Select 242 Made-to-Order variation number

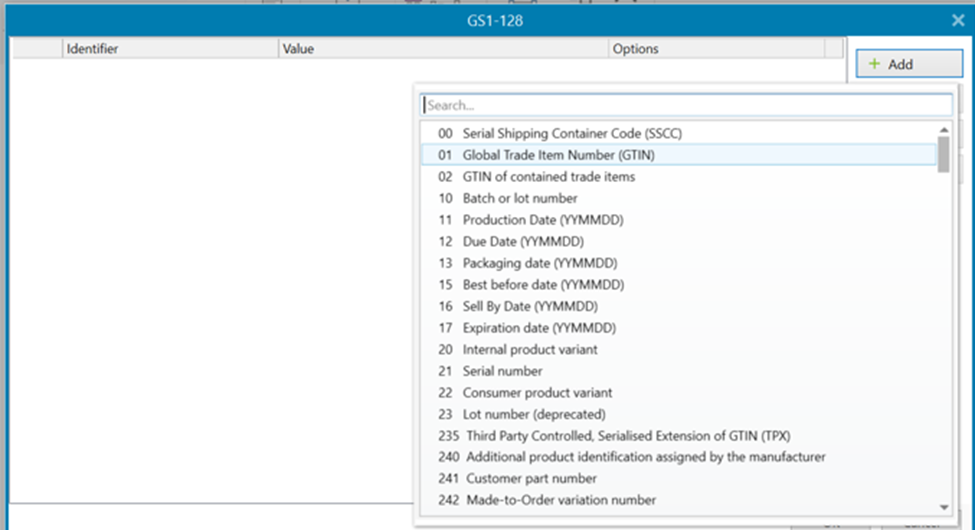coord(560,500)
